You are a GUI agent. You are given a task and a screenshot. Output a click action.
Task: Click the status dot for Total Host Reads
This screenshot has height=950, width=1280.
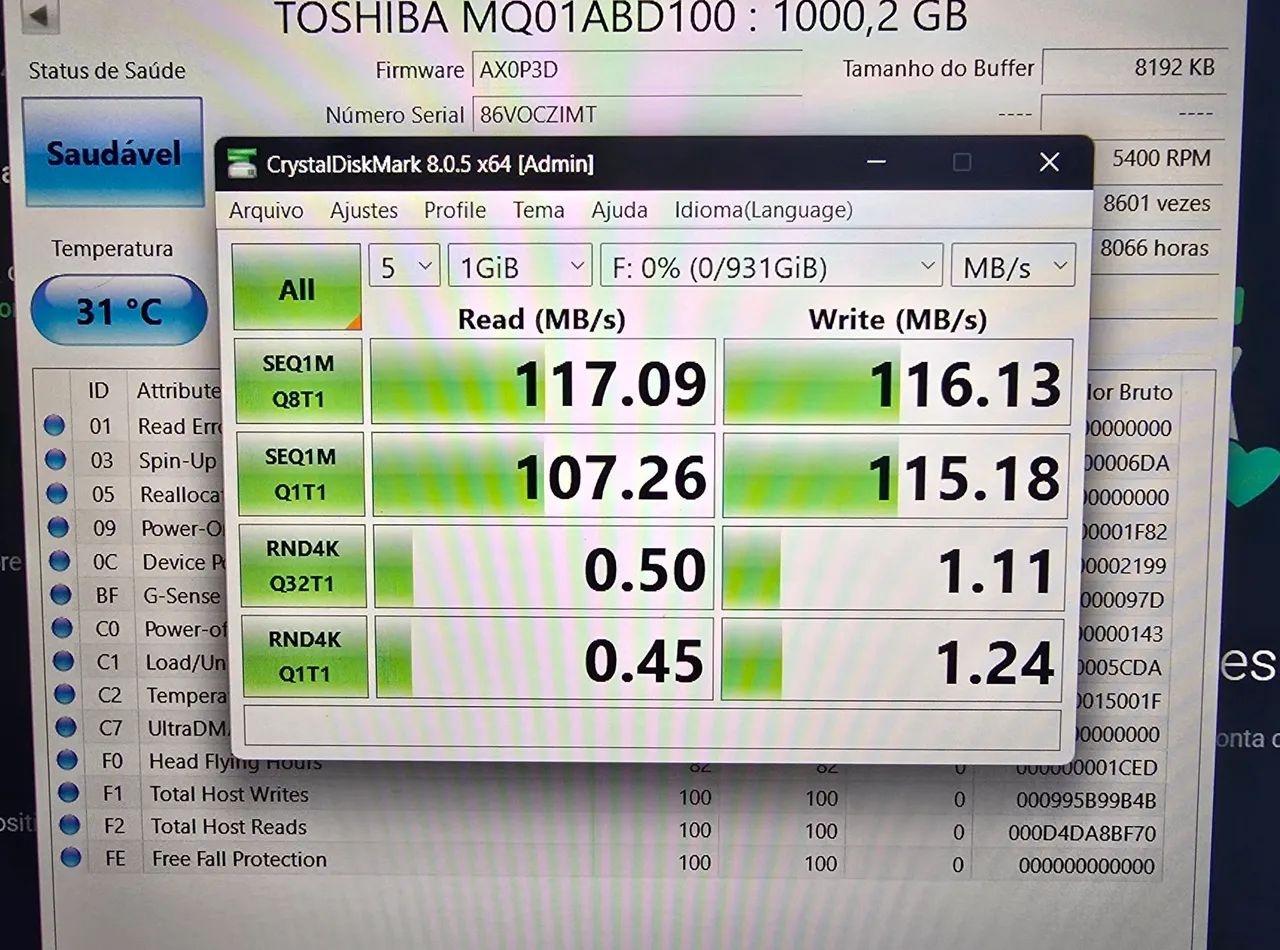69,825
